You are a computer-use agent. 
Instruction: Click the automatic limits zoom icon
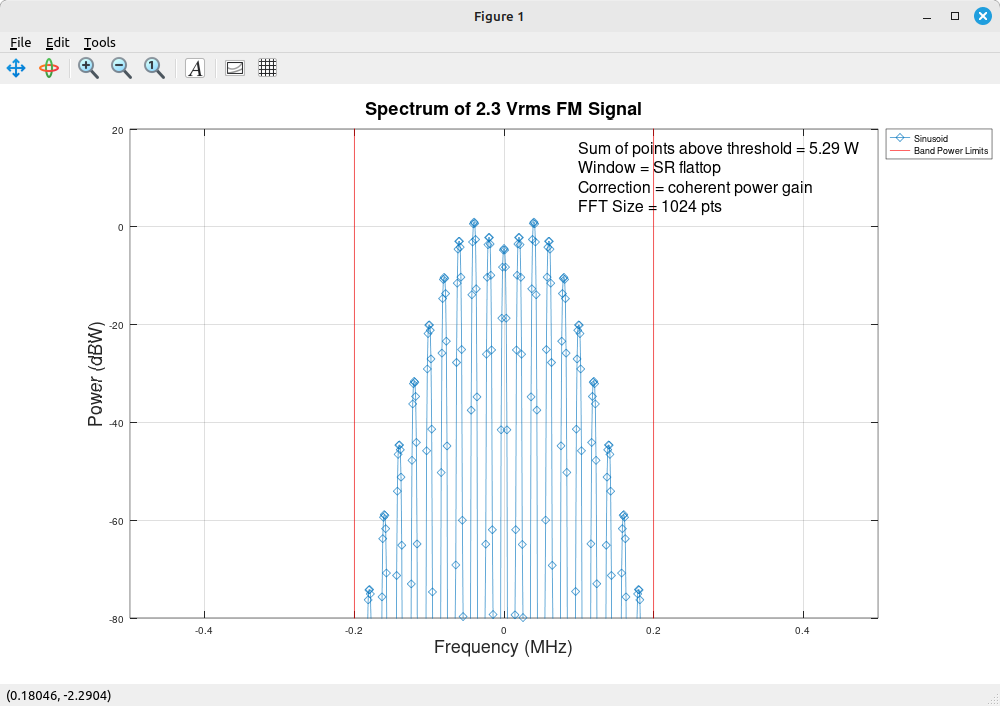154,68
